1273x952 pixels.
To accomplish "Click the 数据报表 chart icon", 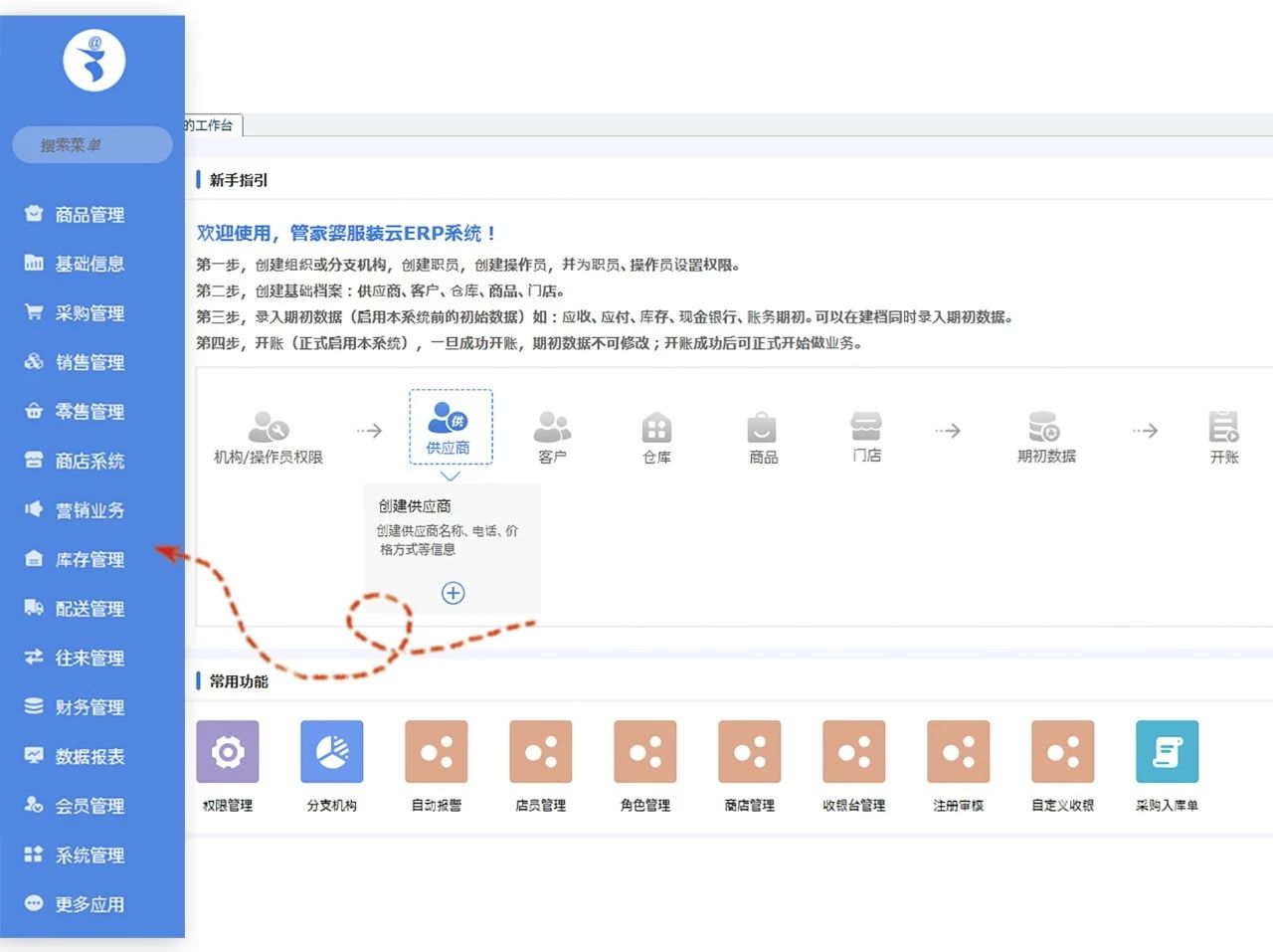I will tap(34, 755).
